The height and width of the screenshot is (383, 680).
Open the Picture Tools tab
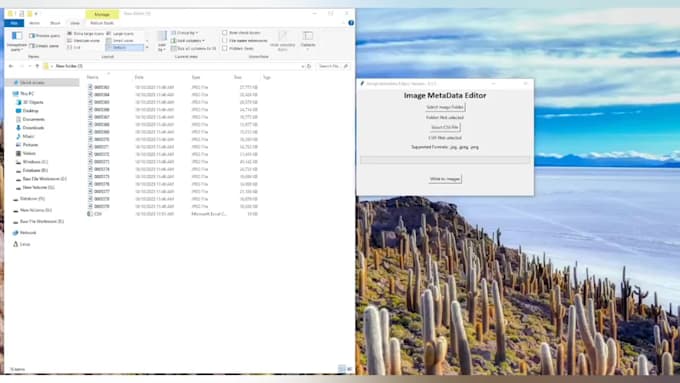pos(102,23)
